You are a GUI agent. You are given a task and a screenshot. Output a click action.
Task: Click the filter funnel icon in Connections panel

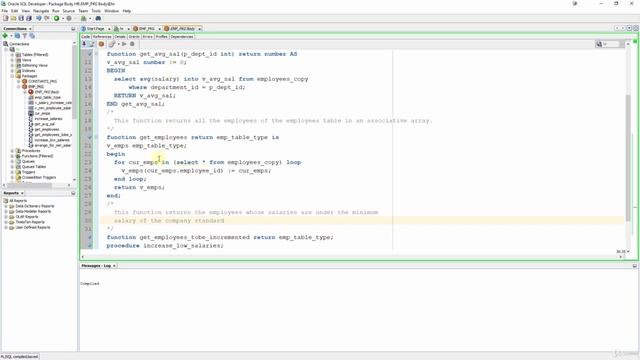[x=24, y=36]
